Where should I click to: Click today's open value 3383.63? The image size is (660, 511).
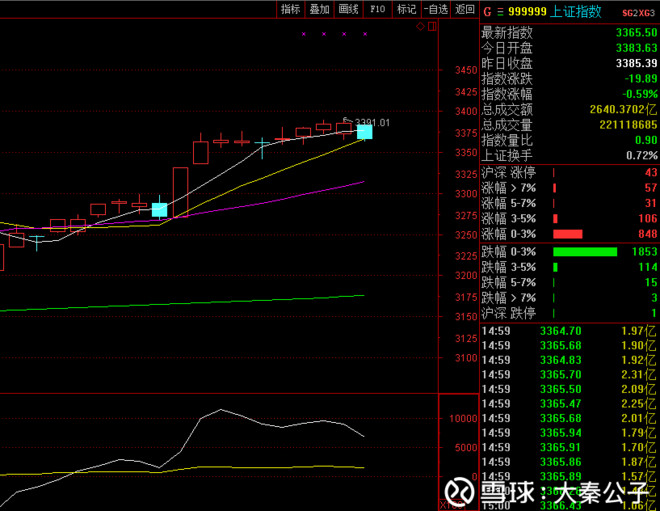(x=636, y=48)
